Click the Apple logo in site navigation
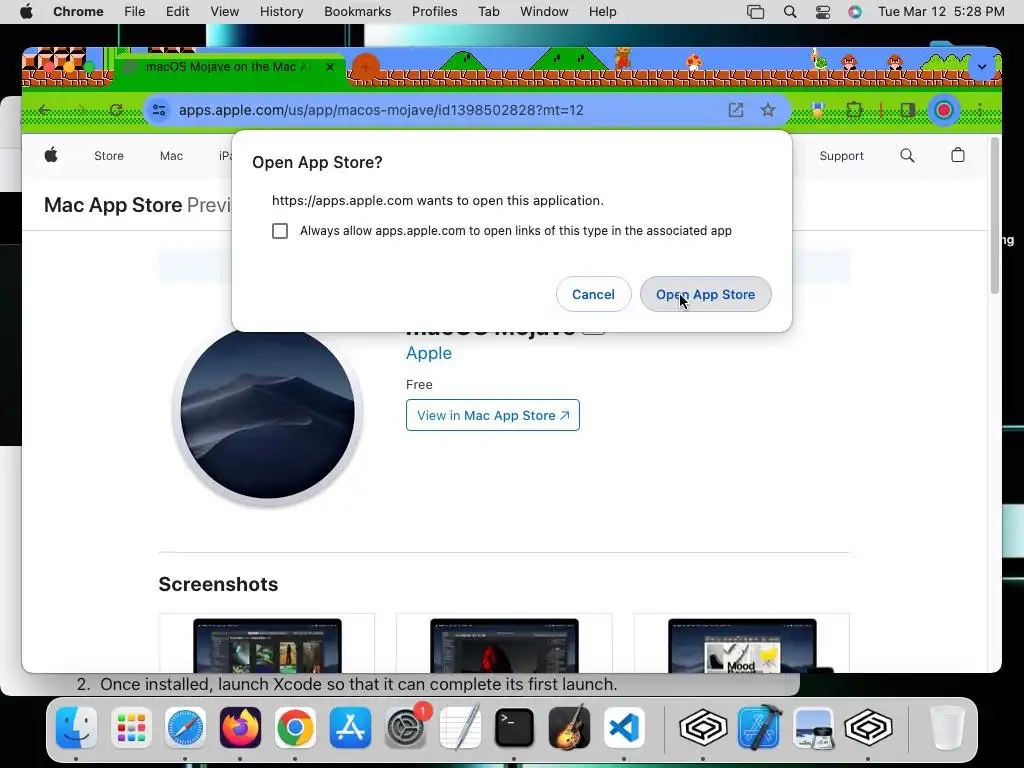 click(51, 155)
